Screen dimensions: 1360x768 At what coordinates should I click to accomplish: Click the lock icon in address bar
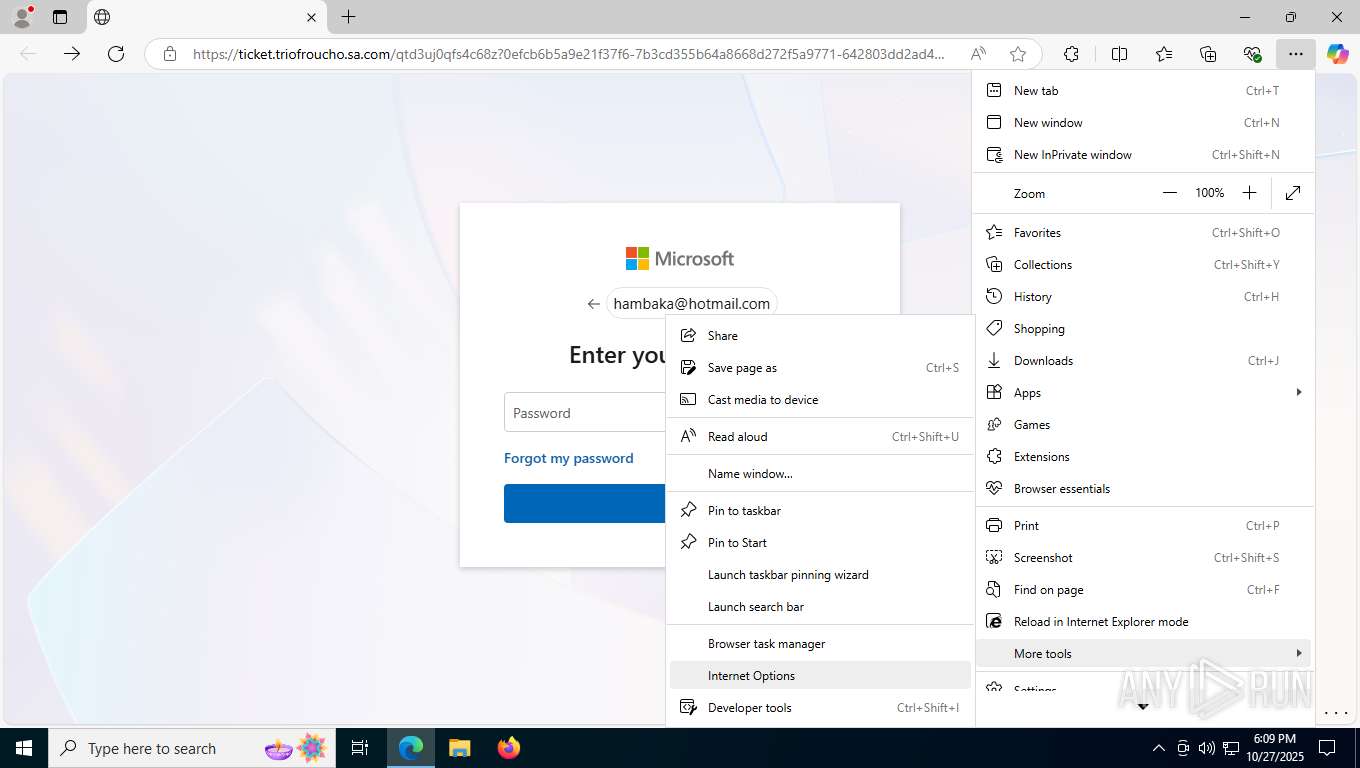pyautogui.click(x=170, y=54)
